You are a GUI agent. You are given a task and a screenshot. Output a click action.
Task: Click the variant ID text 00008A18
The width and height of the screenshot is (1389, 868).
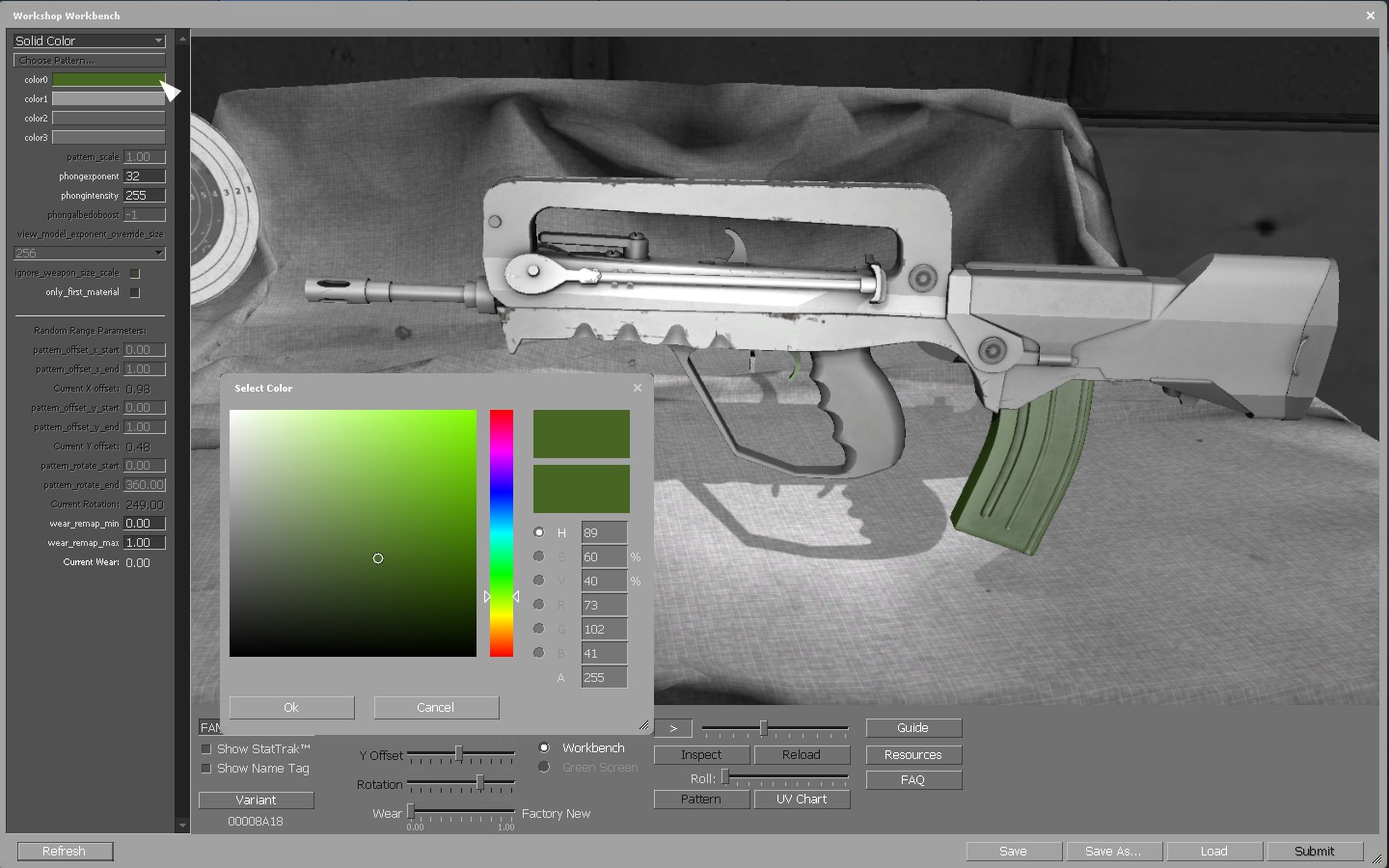tap(256, 822)
